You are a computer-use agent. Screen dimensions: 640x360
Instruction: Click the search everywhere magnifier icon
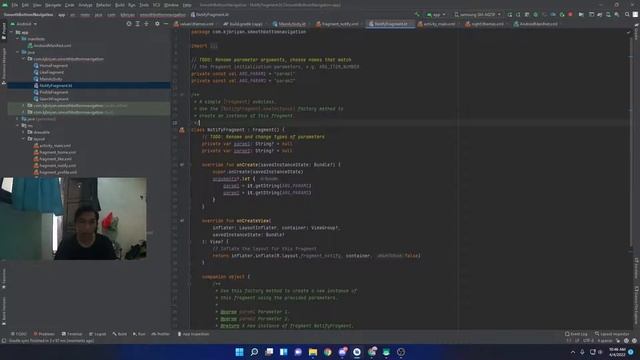pyautogui.click(x=627, y=15)
